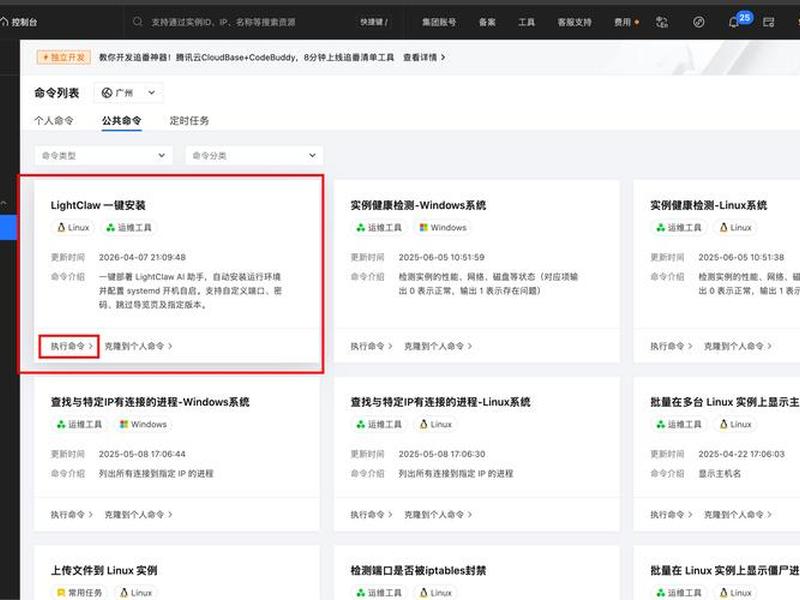Click Windows tag on 实例健康检测-Windows系统 card
The height and width of the screenshot is (600, 800).
pos(443,228)
